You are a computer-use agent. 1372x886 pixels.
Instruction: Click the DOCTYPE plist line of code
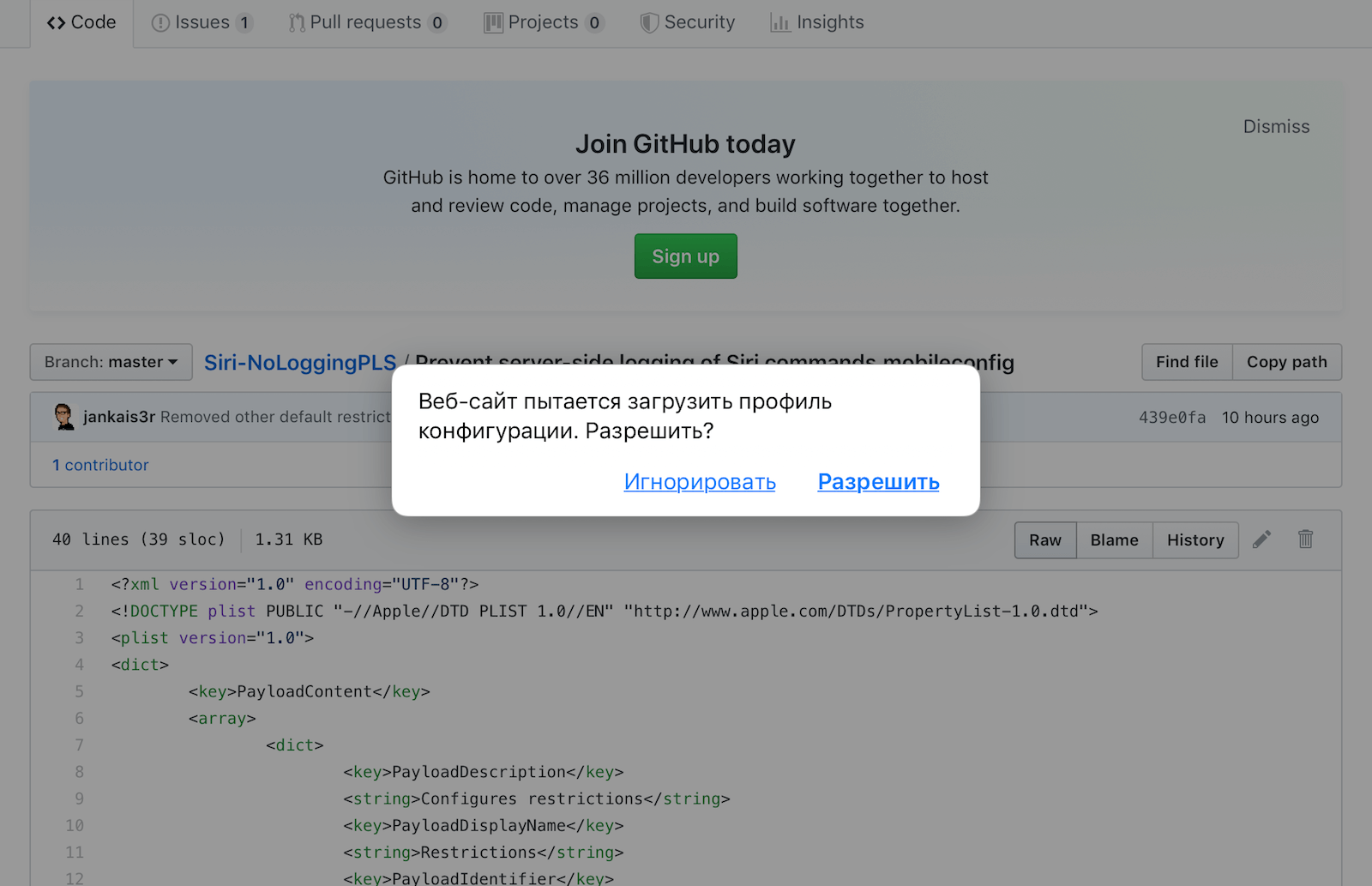605,611
